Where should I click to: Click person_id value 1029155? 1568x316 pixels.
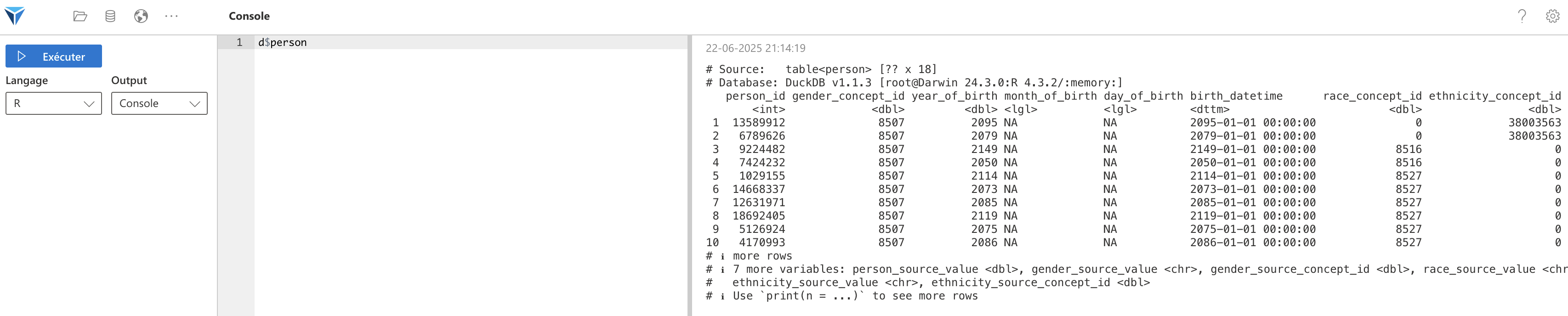click(x=762, y=176)
